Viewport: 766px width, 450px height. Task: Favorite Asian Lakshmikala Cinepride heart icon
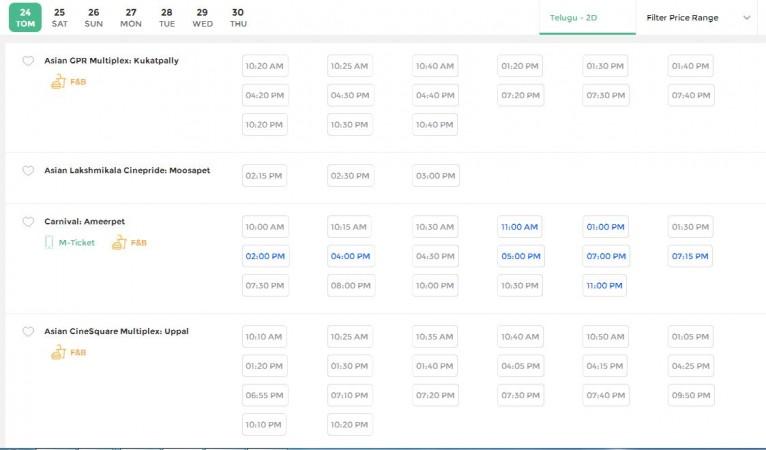28,171
